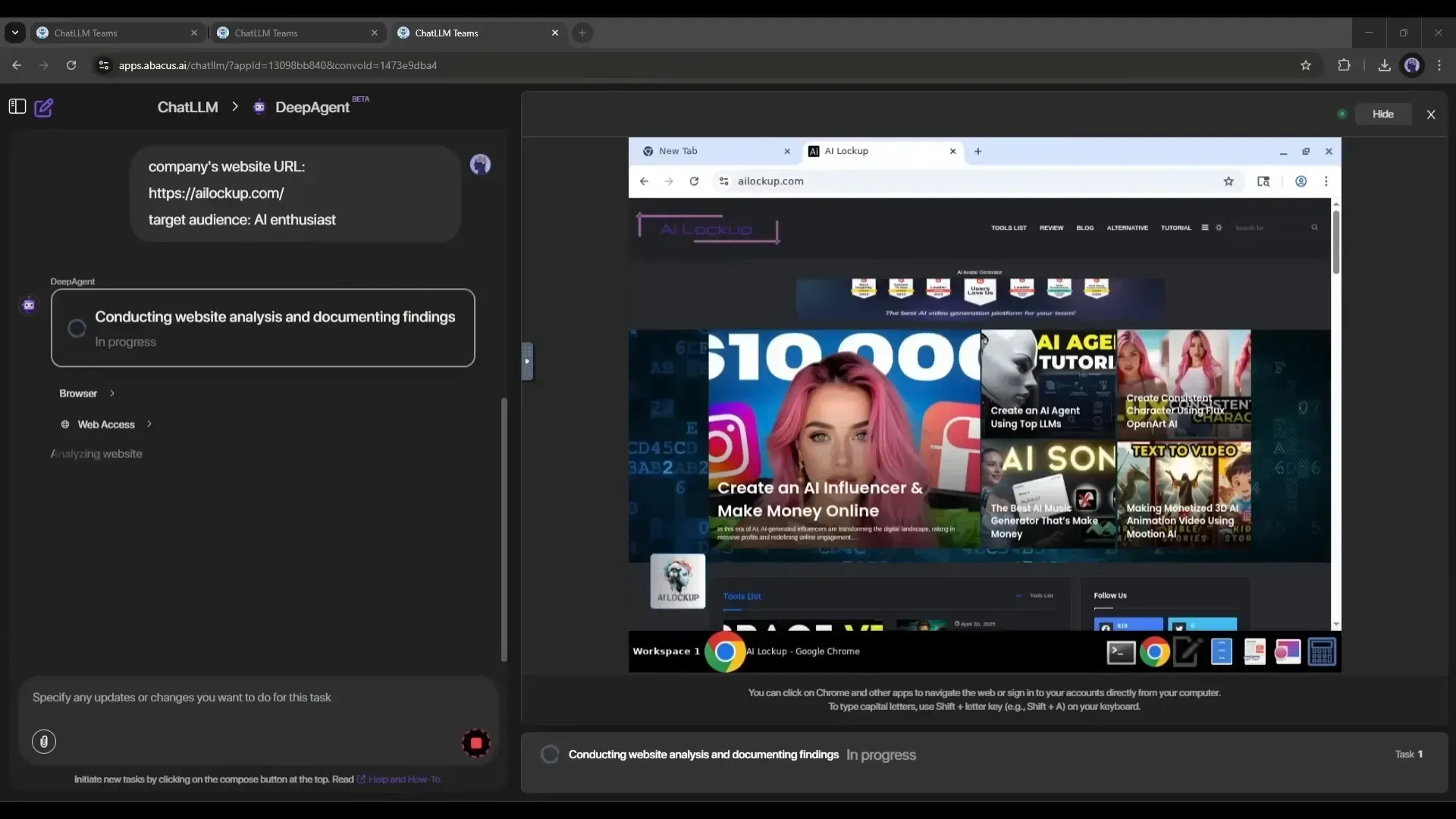This screenshot has height=819, width=1456.
Task: Open the image viewer icon in workspace taskbar
Action: 1288,652
